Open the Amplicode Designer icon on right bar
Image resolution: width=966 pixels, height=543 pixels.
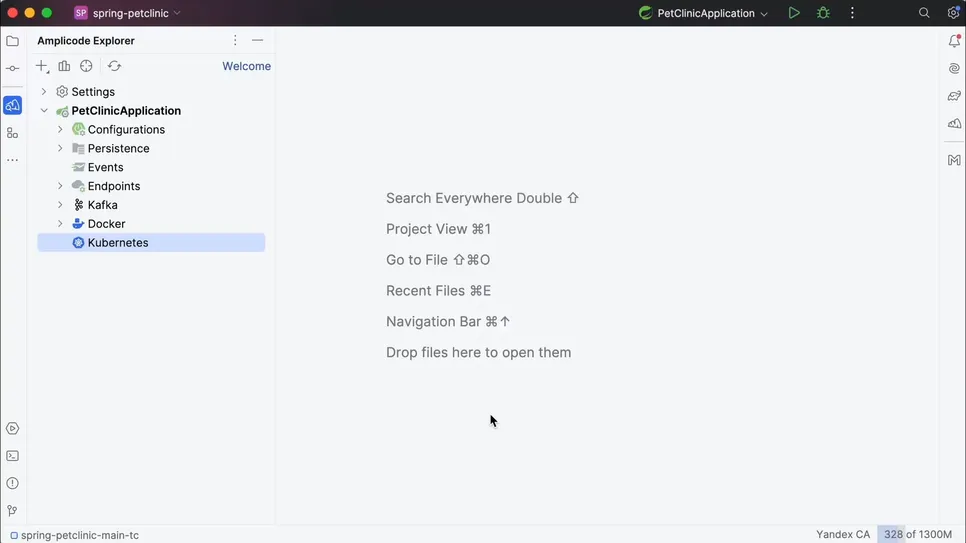click(954, 124)
